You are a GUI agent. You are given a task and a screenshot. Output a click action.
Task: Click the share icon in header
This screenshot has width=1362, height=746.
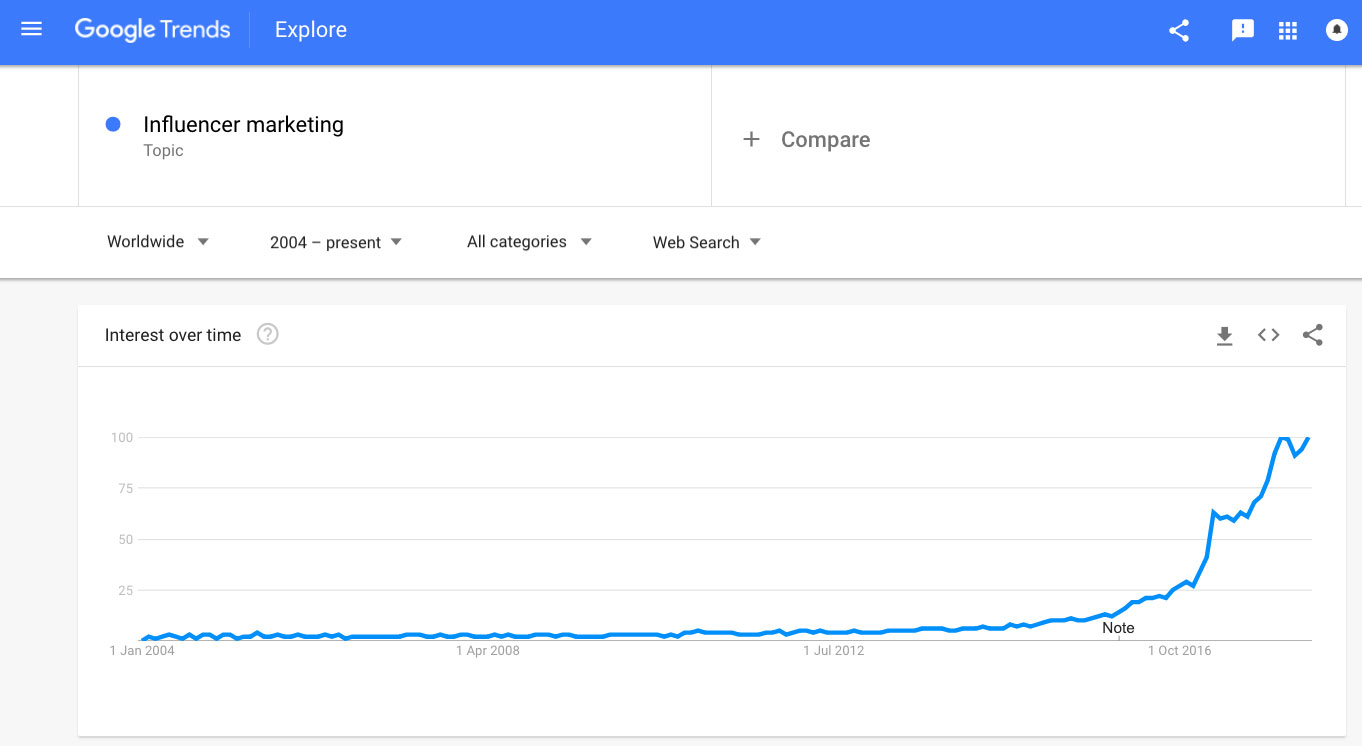1179,30
